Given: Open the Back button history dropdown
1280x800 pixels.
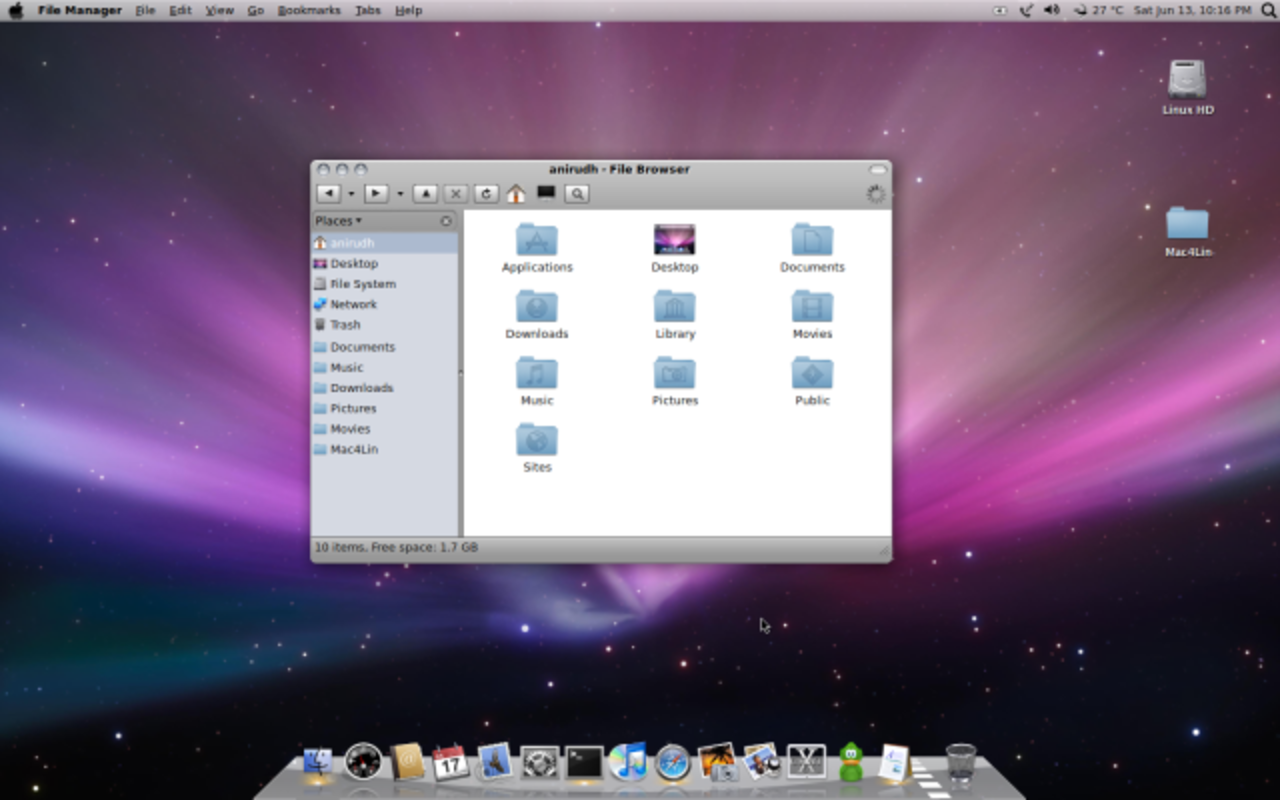Looking at the screenshot, I should [x=352, y=193].
